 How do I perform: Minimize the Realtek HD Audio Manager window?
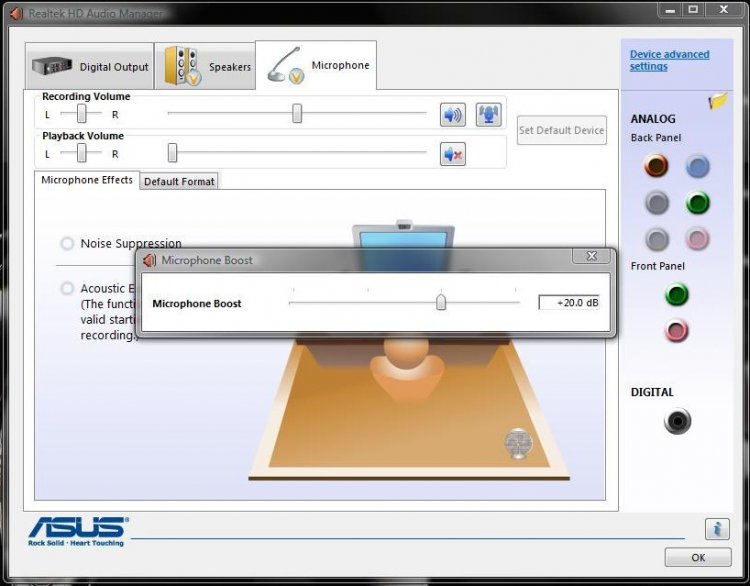pyautogui.click(x=670, y=10)
